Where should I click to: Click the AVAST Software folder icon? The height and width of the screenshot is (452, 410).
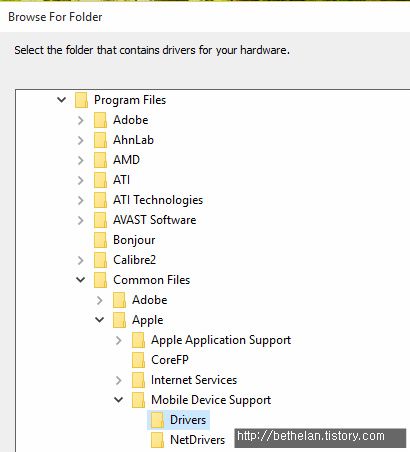[100, 220]
